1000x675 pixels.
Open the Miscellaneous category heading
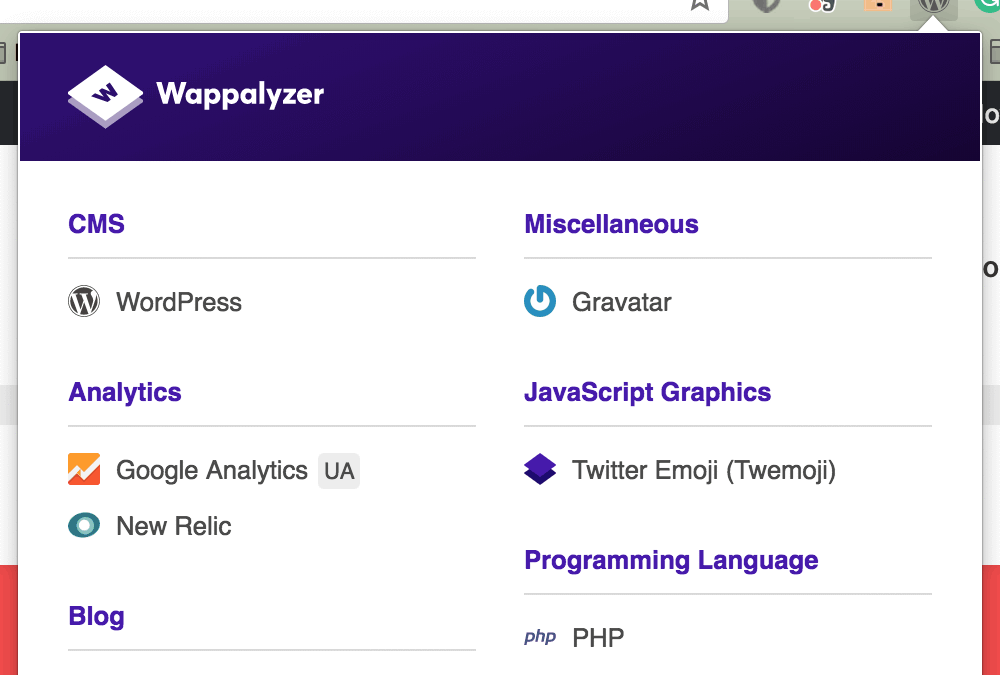pos(611,224)
